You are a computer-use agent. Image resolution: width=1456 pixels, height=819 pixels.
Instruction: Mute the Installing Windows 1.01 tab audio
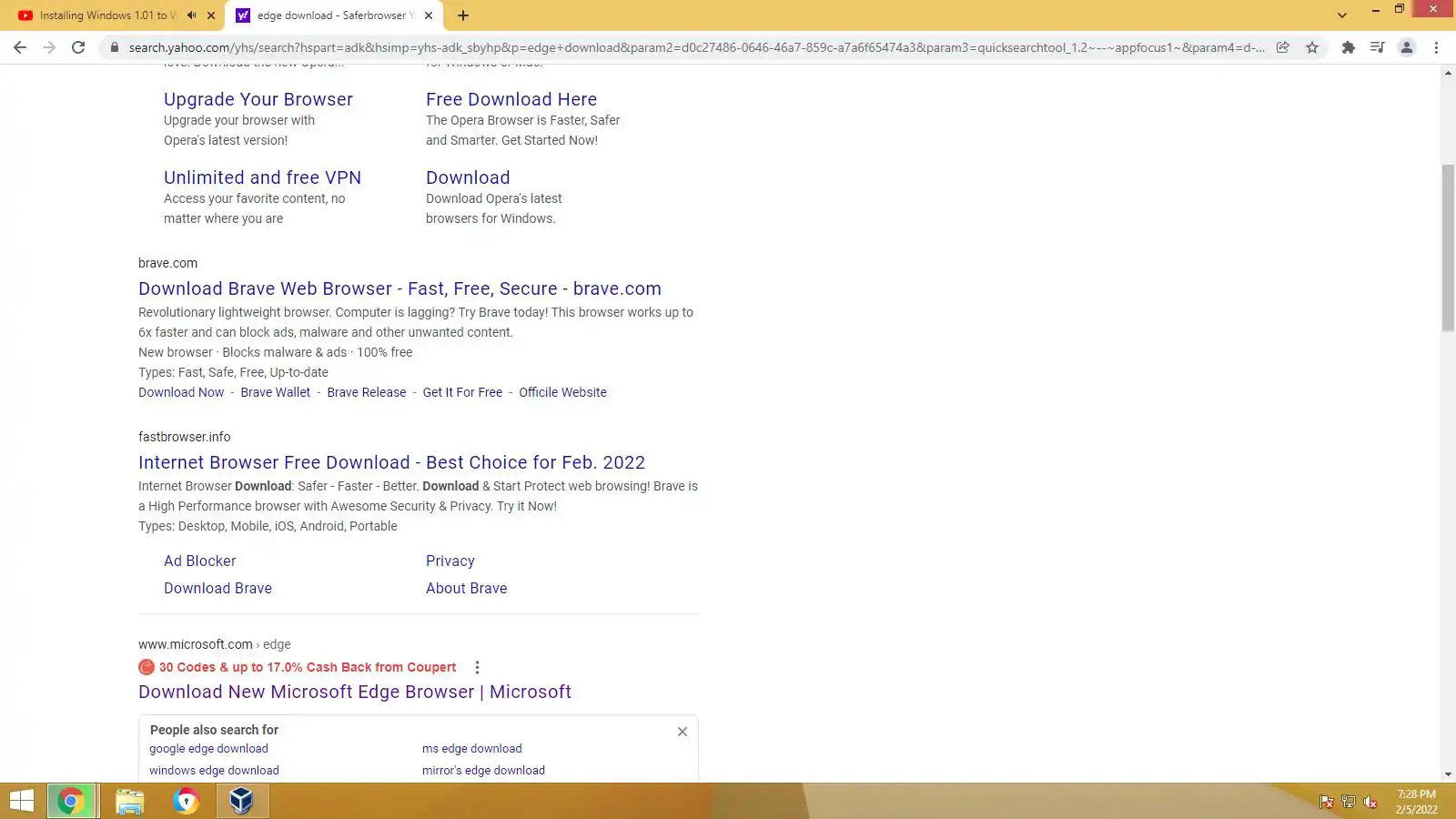click(191, 15)
